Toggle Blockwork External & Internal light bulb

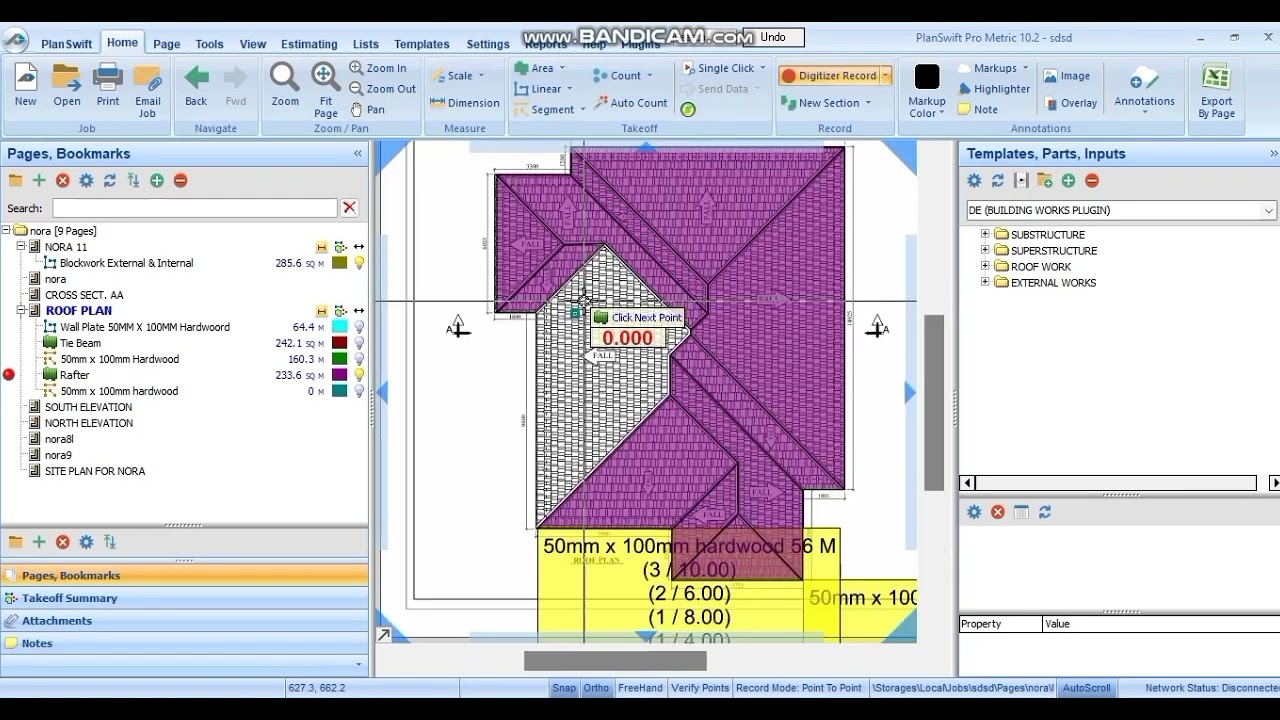tap(359, 263)
